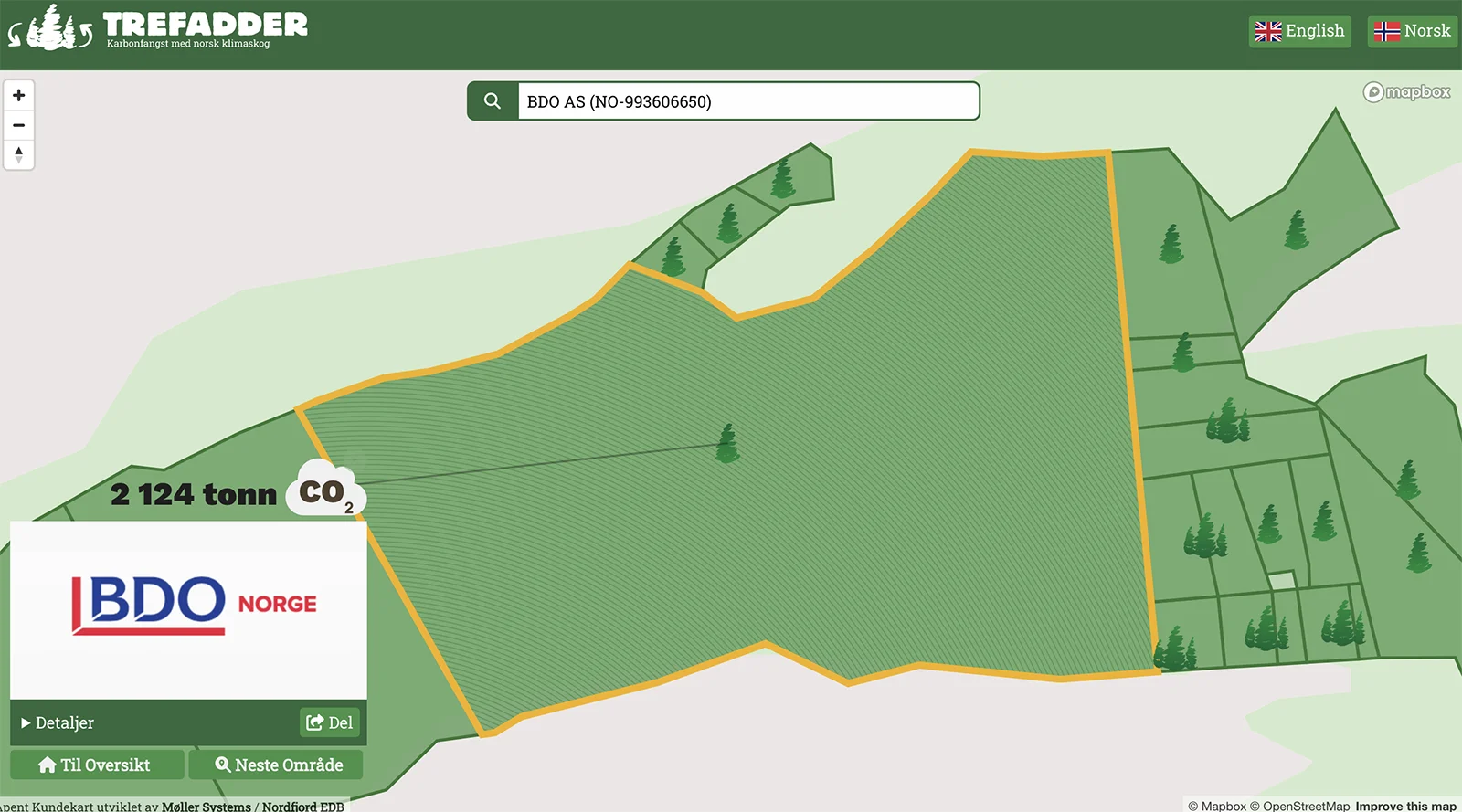The height and width of the screenshot is (812, 1462).
Task: Open the Nordfjord EDB link
Action: click(302, 807)
